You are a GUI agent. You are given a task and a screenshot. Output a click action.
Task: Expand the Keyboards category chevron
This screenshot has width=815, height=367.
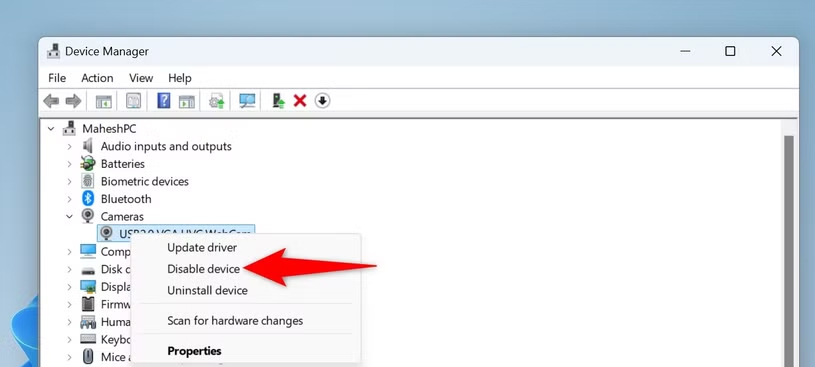69,339
